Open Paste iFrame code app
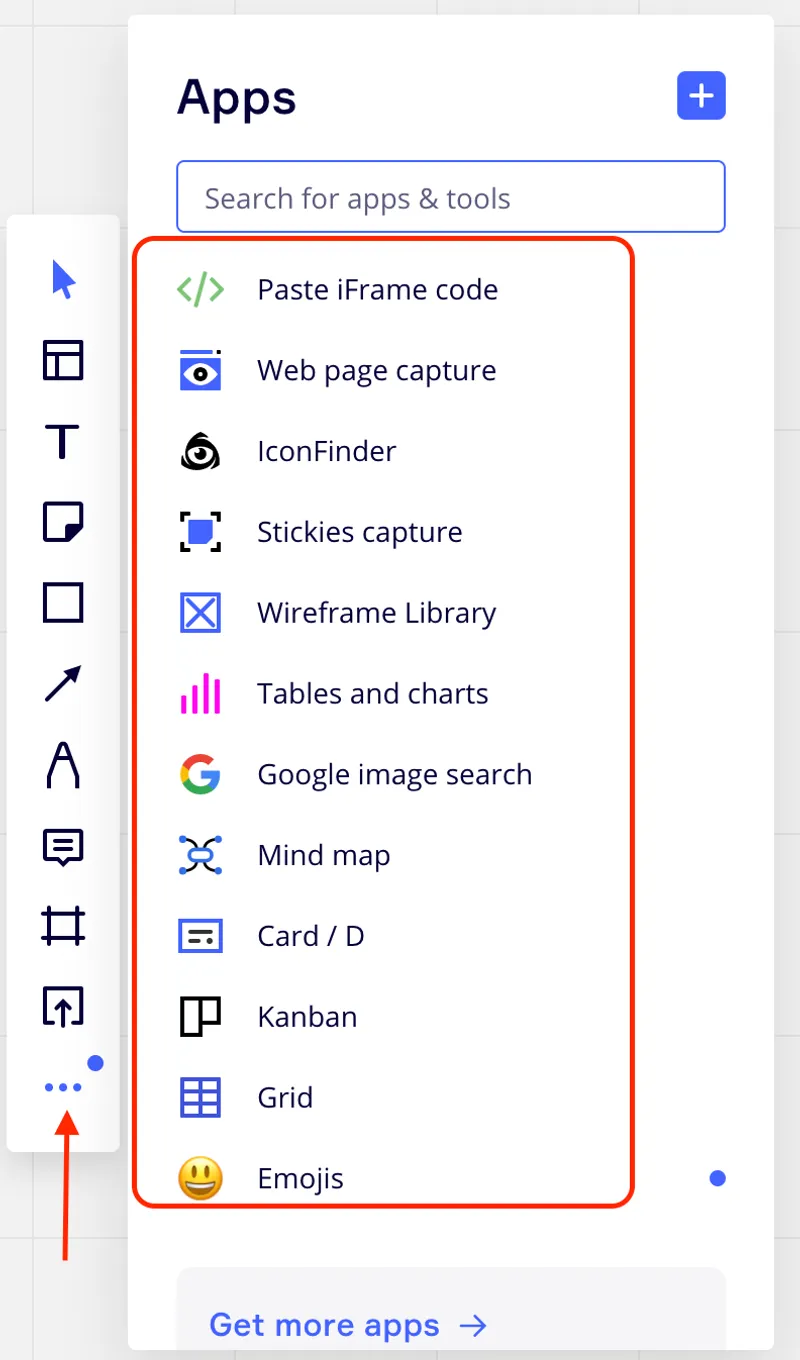The width and height of the screenshot is (800, 1360). tap(377, 290)
